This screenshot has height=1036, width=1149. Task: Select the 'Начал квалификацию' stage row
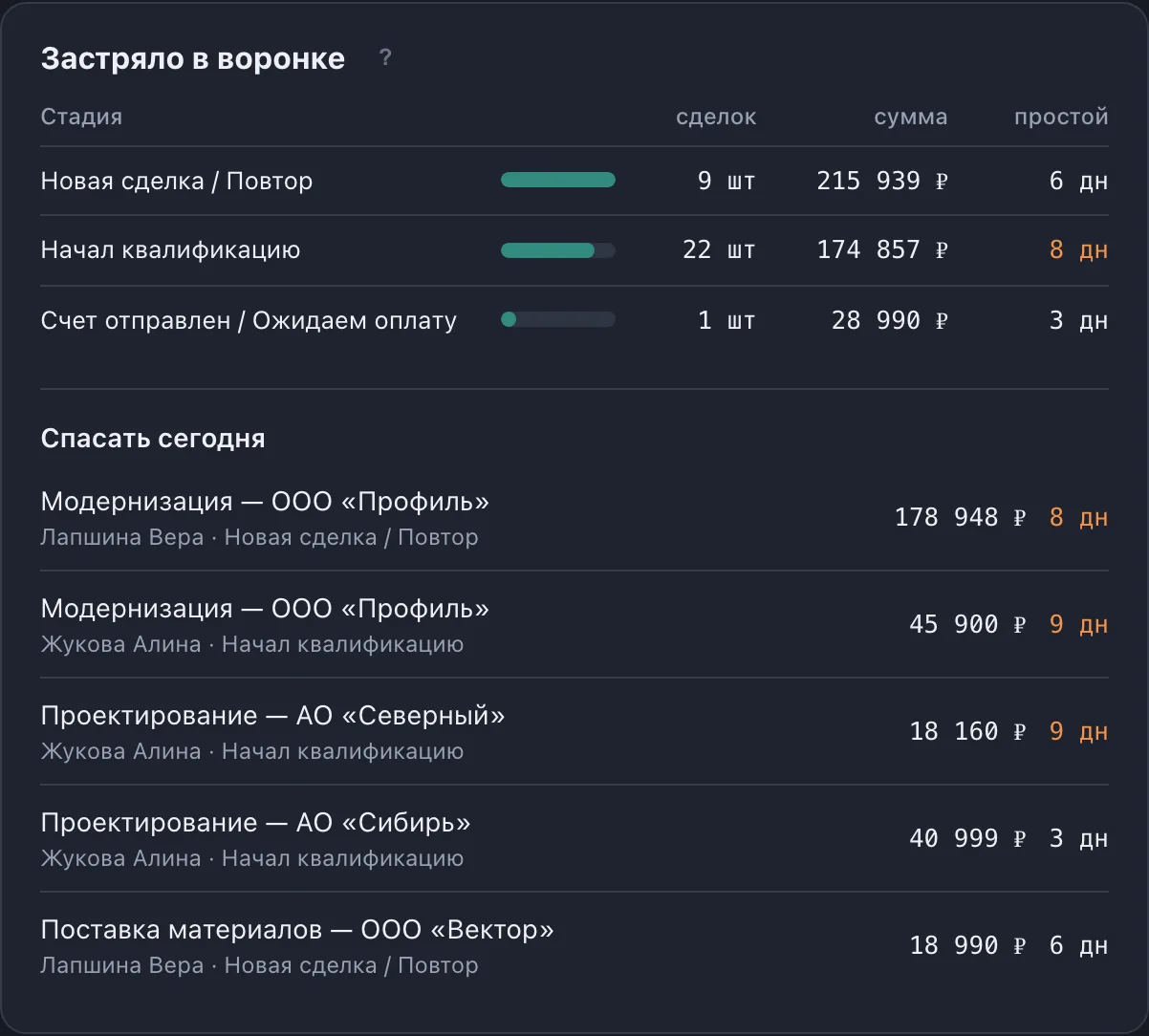click(x=574, y=250)
